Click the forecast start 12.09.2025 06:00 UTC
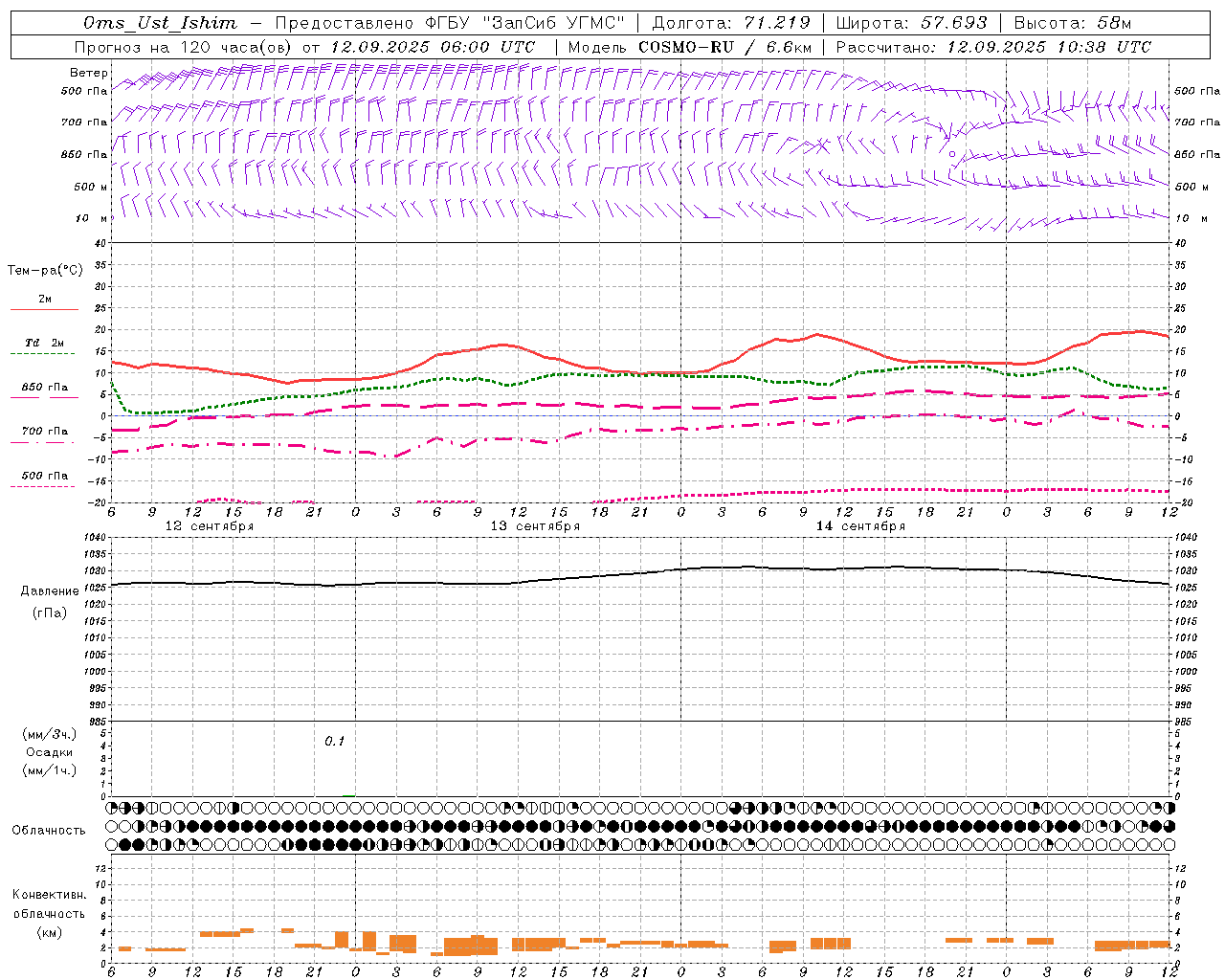 tap(432, 47)
